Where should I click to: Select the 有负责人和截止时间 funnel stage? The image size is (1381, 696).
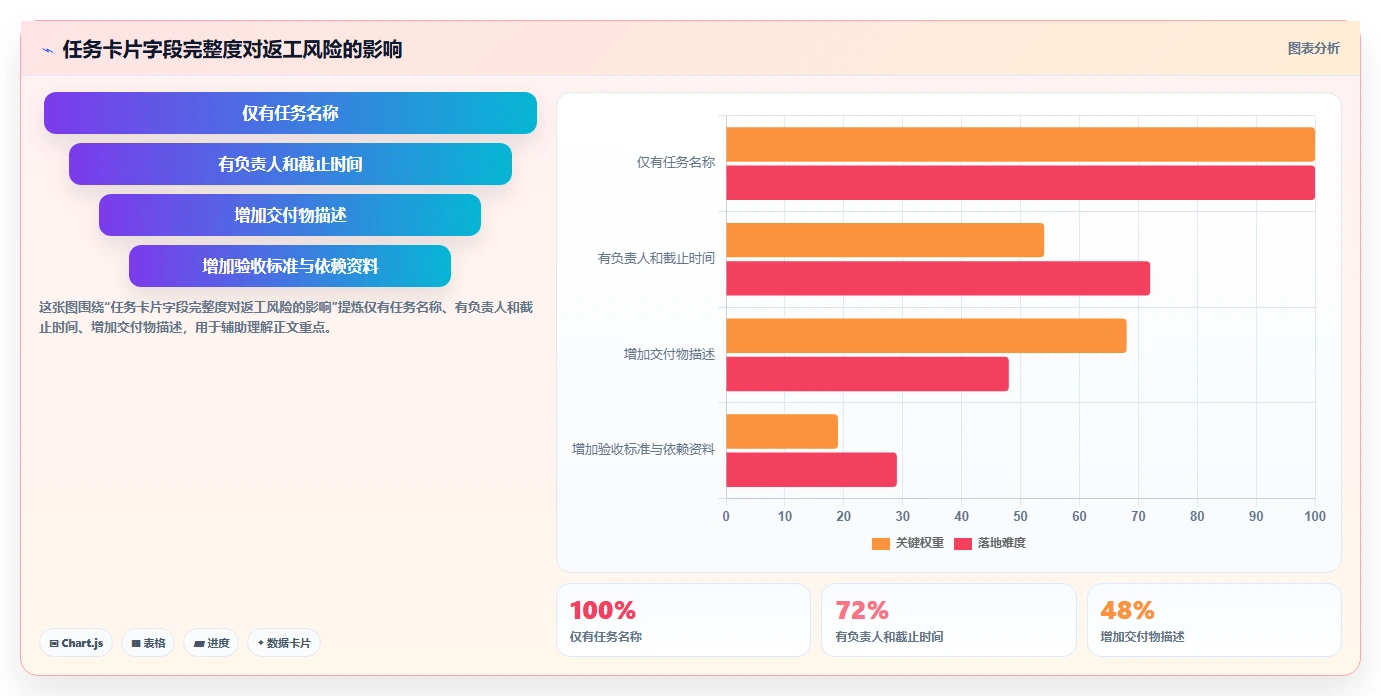290,164
